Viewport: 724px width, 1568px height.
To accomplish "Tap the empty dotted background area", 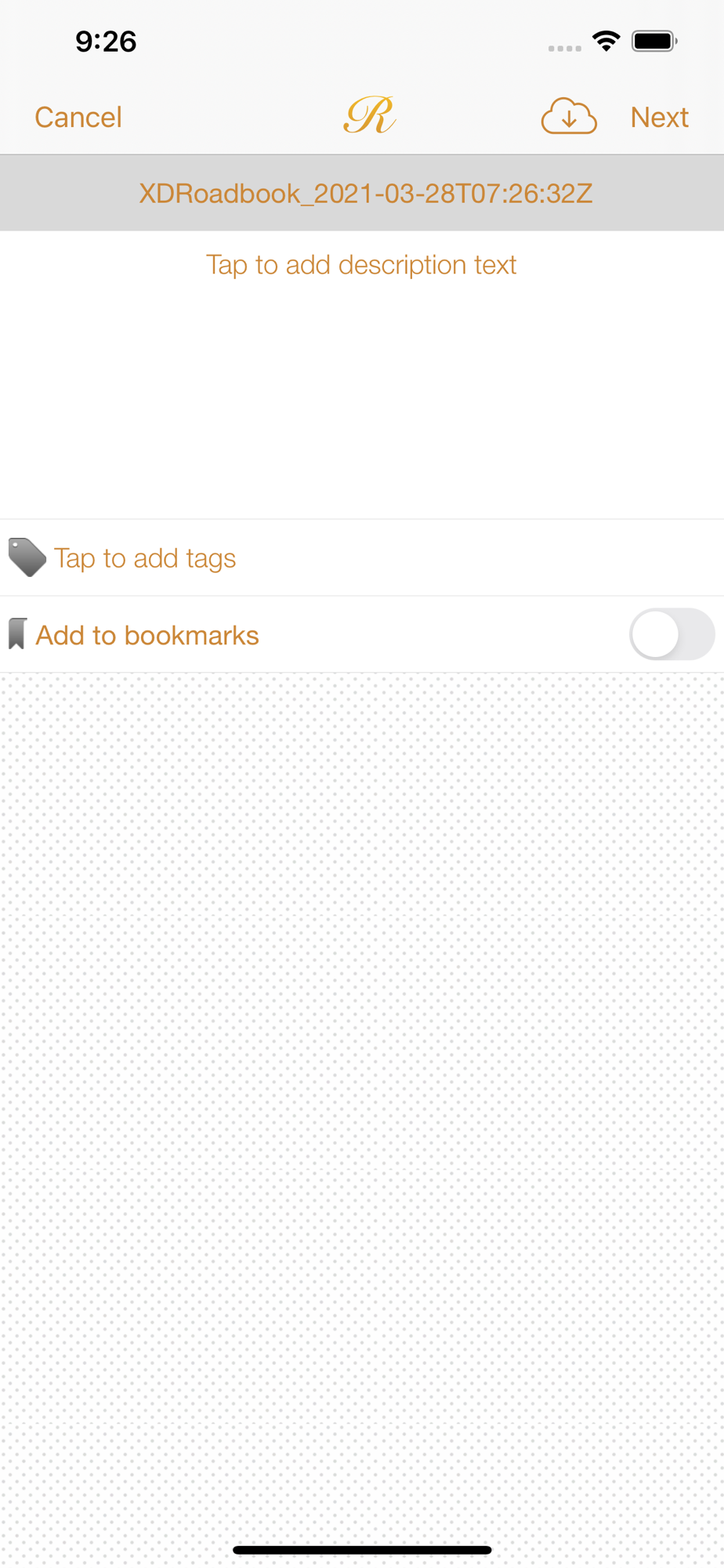I will click(x=362, y=1098).
